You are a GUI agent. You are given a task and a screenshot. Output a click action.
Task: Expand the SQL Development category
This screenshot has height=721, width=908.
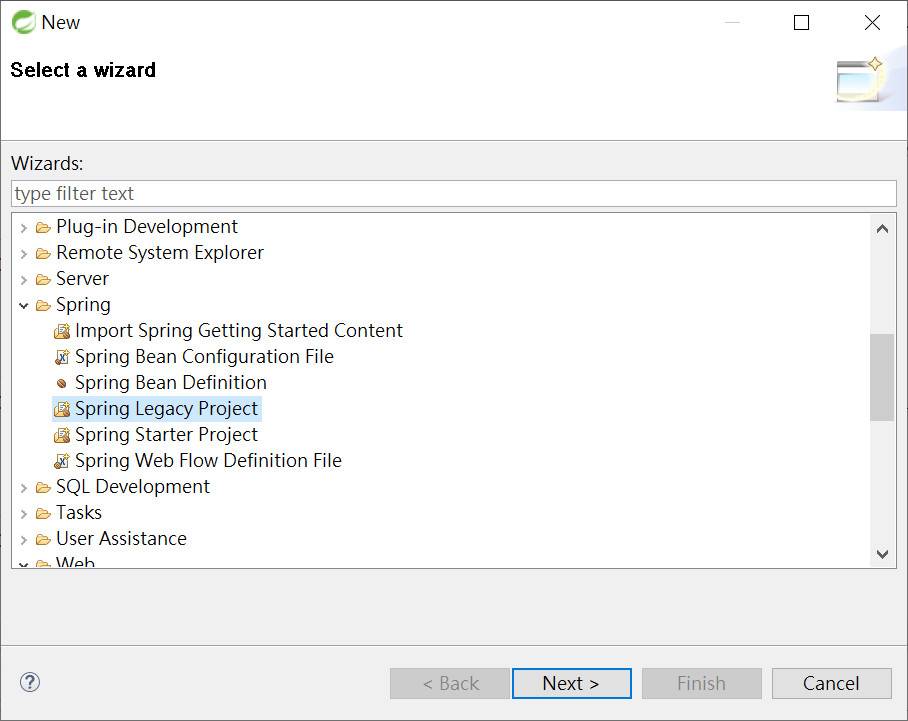(x=24, y=488)
